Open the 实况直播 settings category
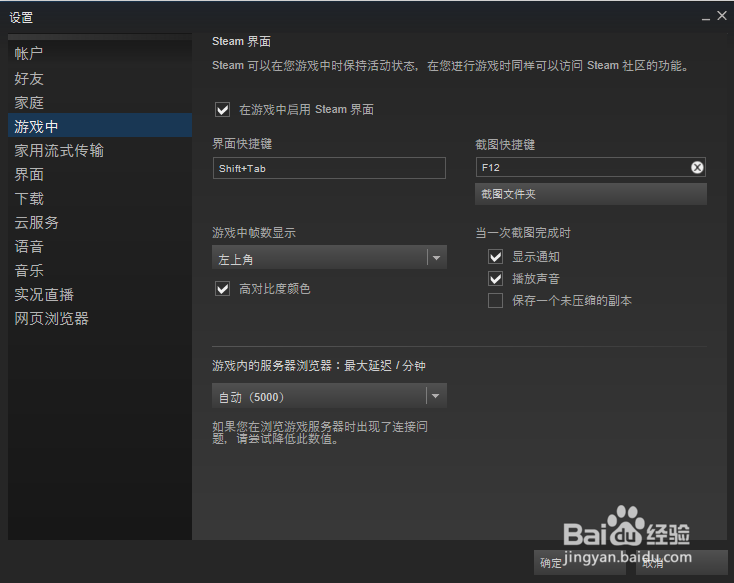The image size is (734, 583). pos(100,295)
